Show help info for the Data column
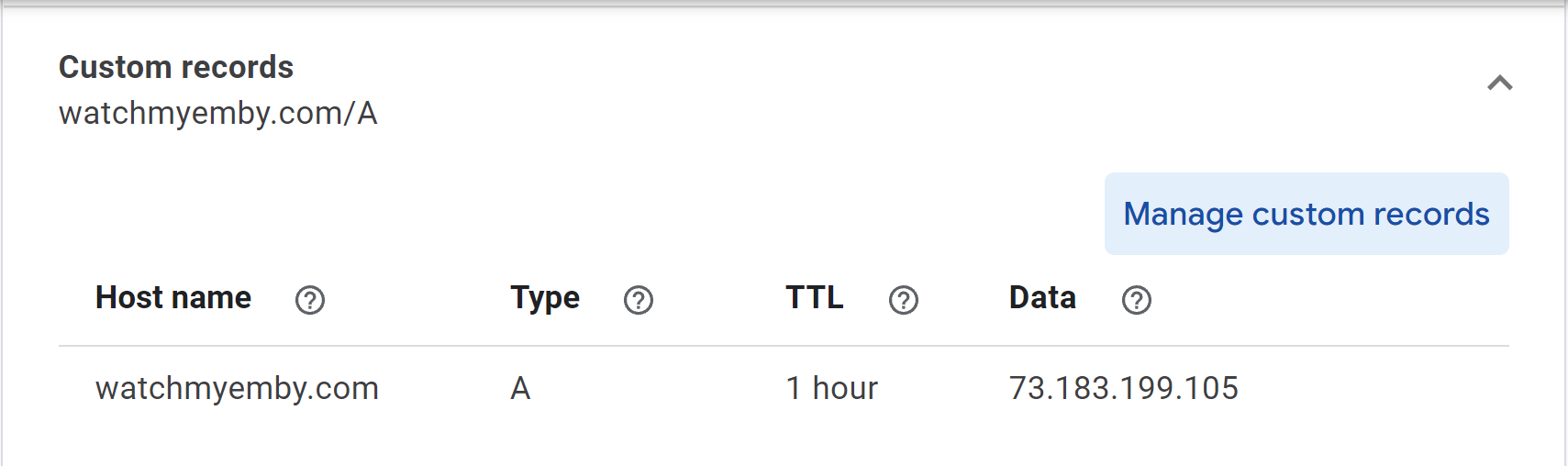This screenshot has width=1568, height=466. point(1137,300)
